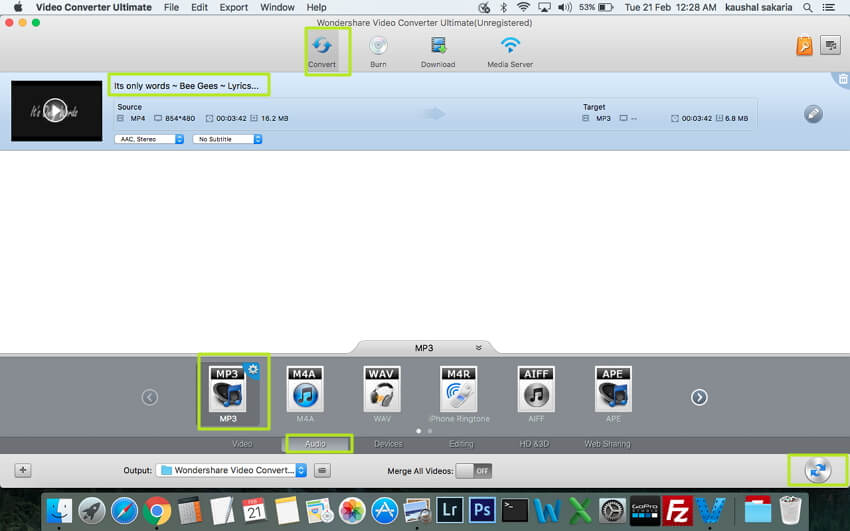
Task: Open the Output folder dropdown
Action: coord(231,470)
